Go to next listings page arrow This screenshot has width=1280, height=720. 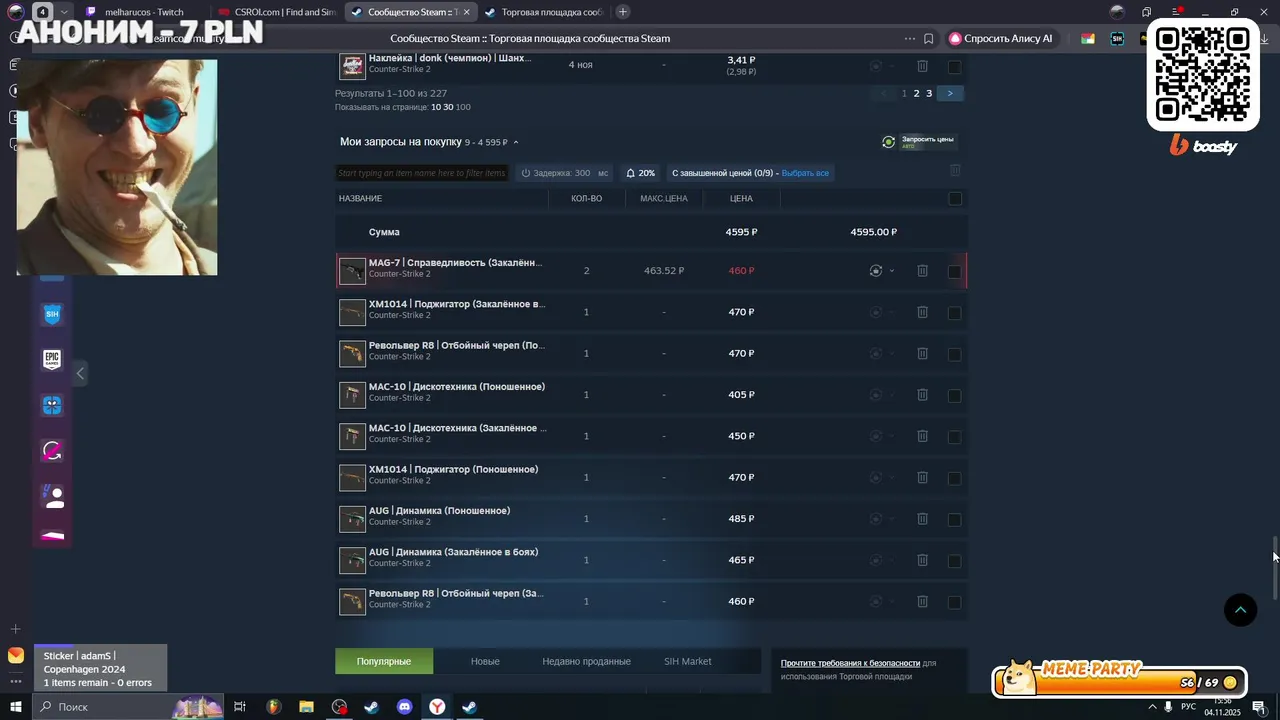(x=949, y=93)
